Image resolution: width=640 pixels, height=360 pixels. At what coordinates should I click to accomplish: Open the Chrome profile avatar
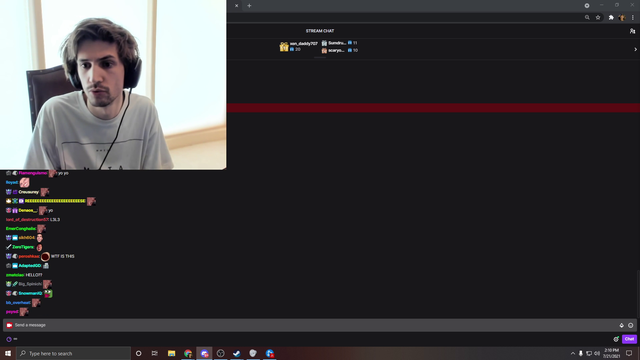coord(622,18)
